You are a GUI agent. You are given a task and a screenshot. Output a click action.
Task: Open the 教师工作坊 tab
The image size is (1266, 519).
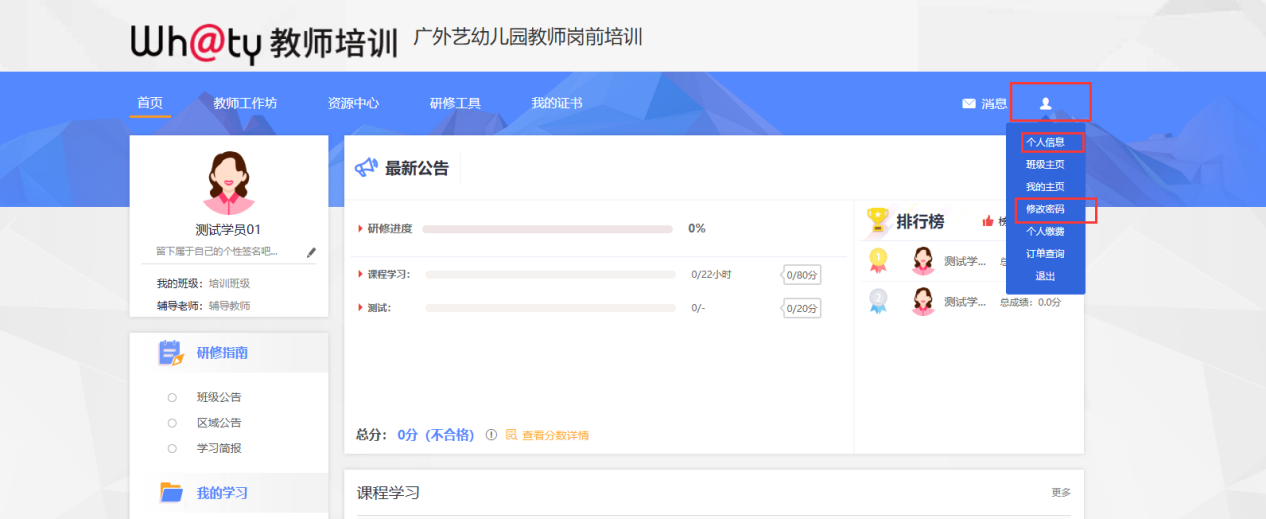(x=245, y=103)
